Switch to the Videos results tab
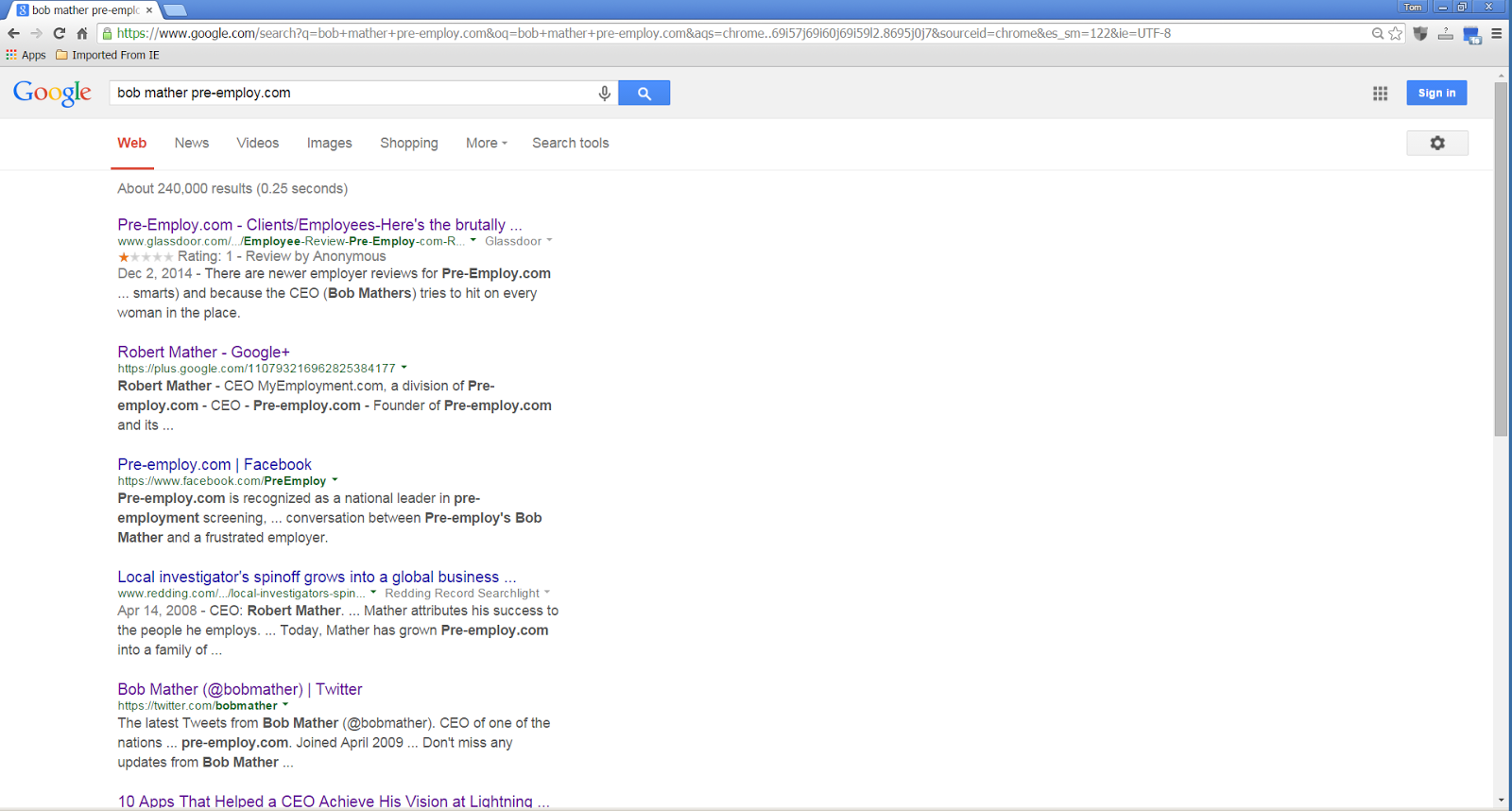1512x811 pixels. pyautogui.click(x=258, y=143)
